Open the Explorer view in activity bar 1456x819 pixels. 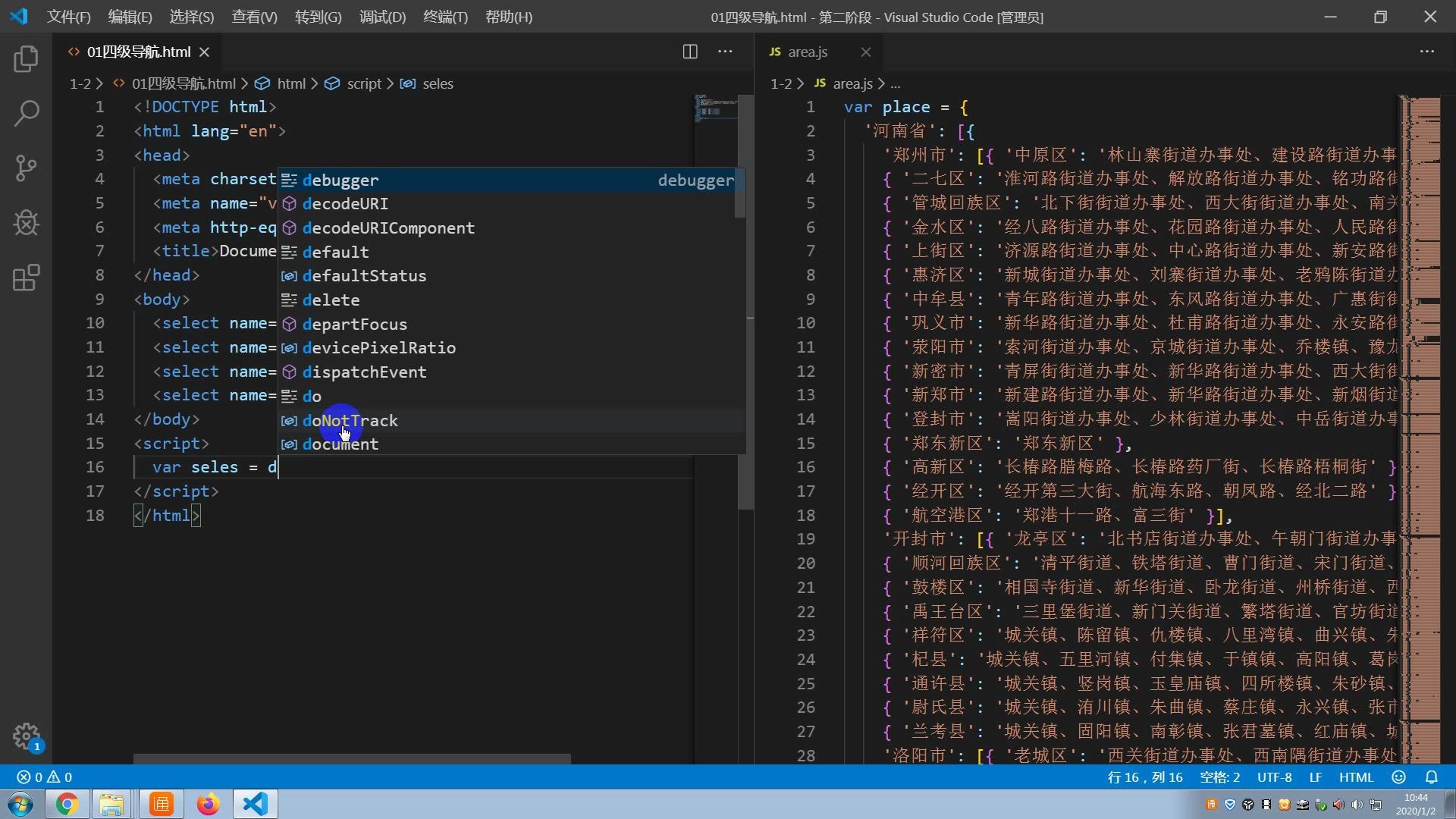(26, 59)
